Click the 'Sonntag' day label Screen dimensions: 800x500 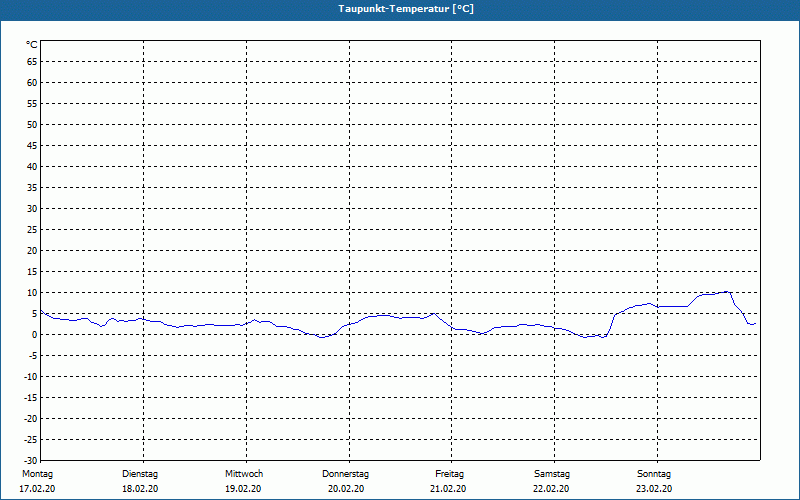point(654,474)
